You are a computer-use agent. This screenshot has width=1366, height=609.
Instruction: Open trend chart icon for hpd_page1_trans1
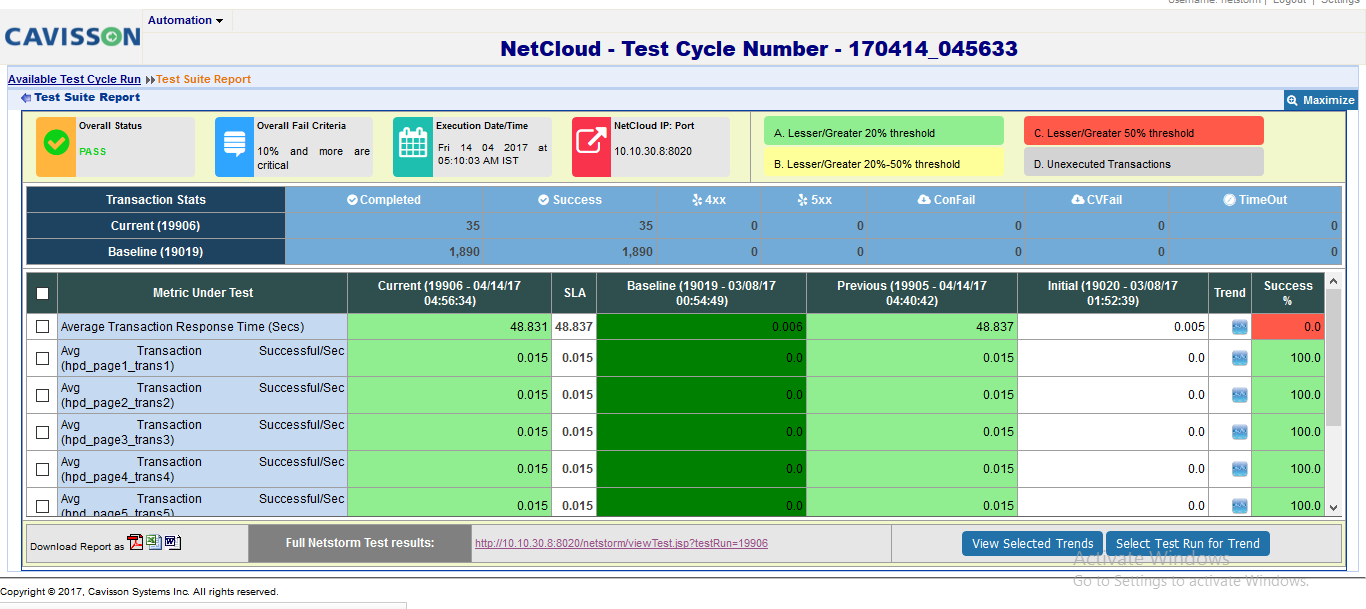tap(1240, 358)
